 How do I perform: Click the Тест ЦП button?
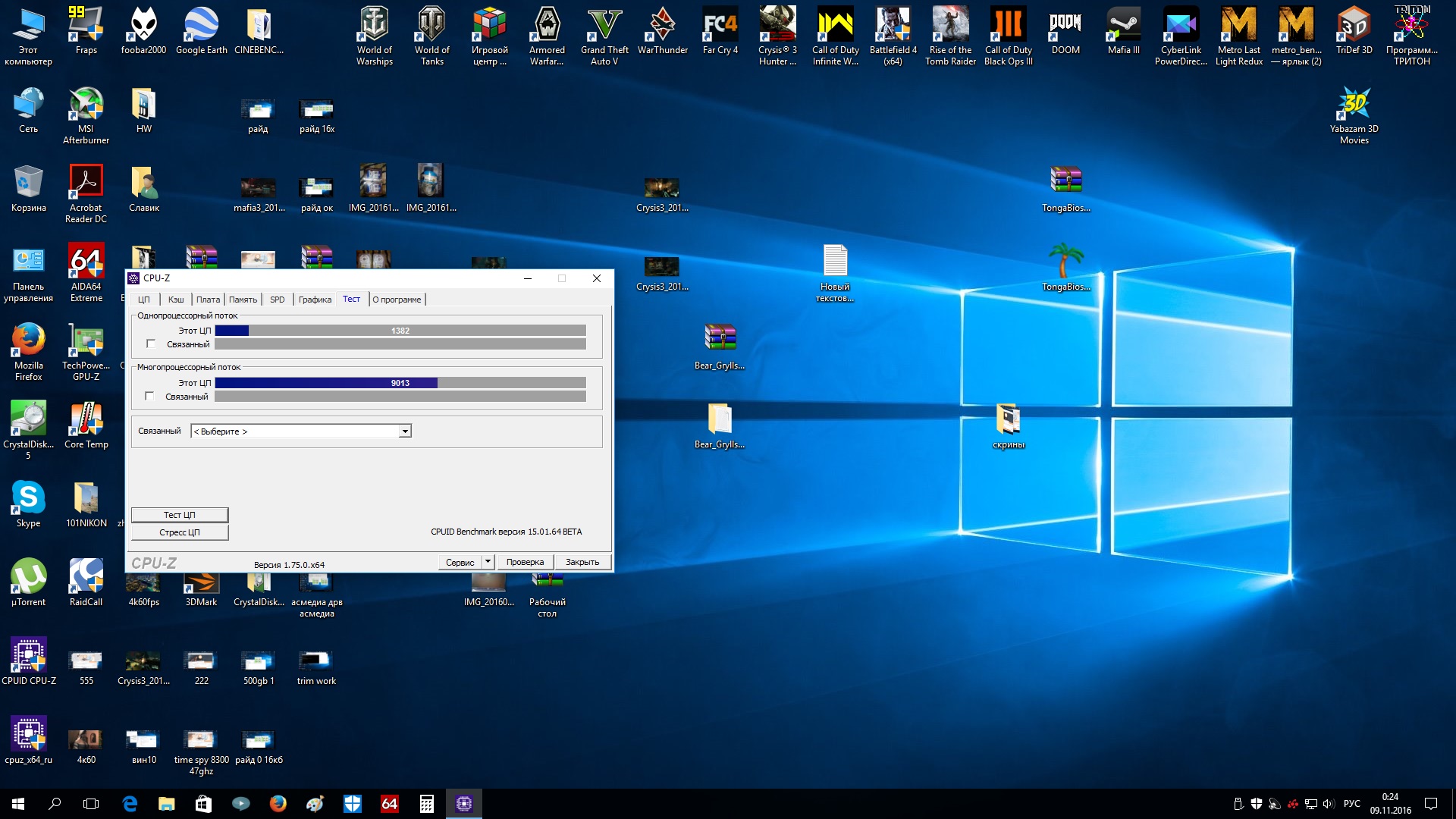[180, 515]
